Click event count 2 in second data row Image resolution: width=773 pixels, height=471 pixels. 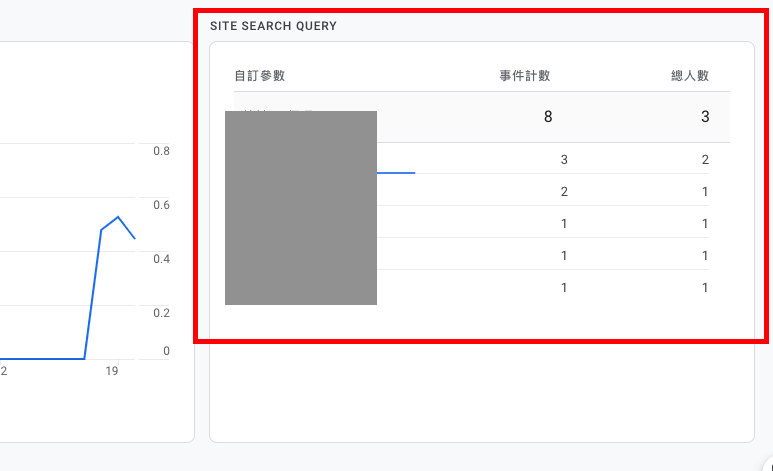(564, 192)
